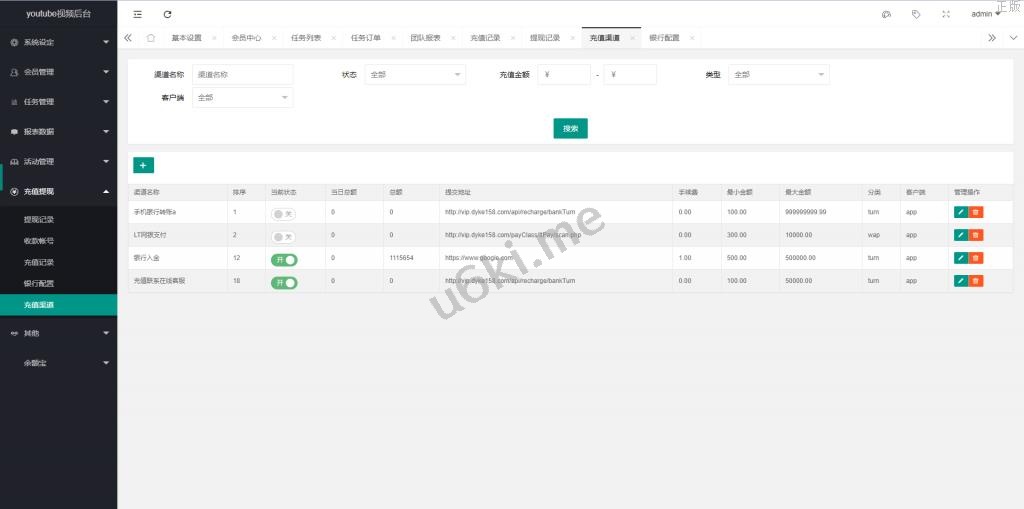Click the tag note icon in header

[916, 14]
